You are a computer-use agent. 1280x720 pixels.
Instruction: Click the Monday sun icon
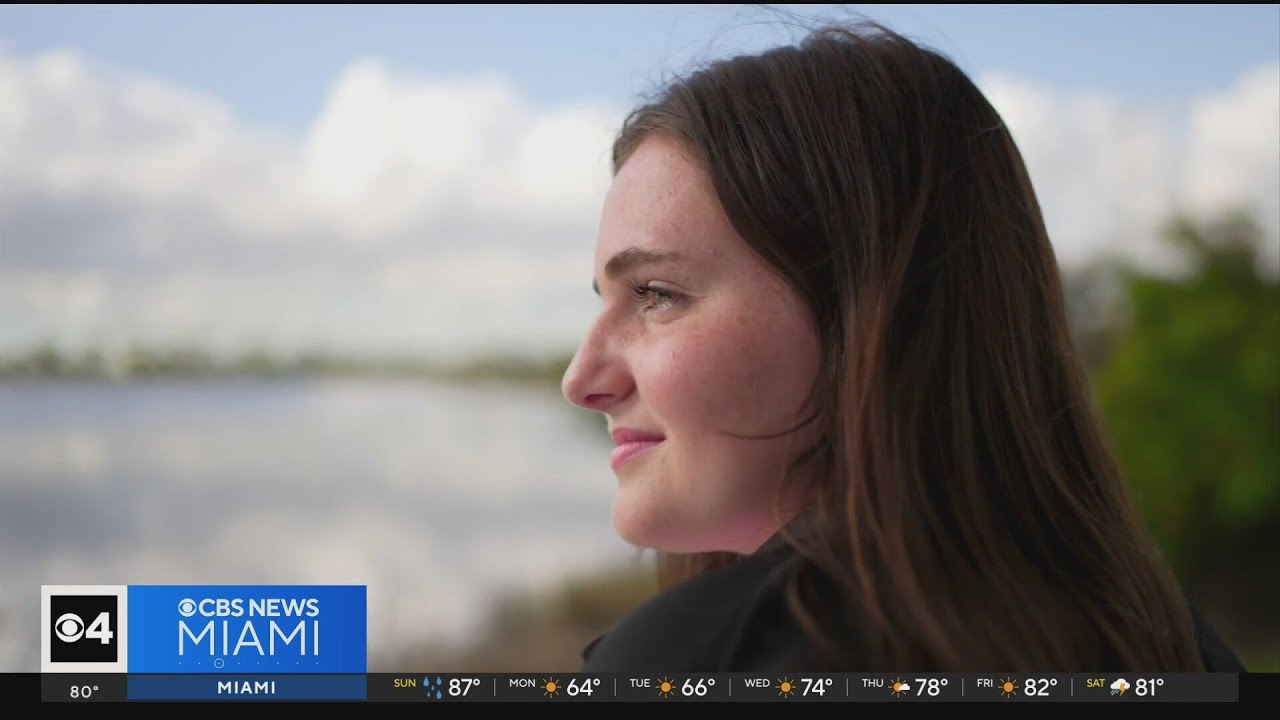click(551, 687)
